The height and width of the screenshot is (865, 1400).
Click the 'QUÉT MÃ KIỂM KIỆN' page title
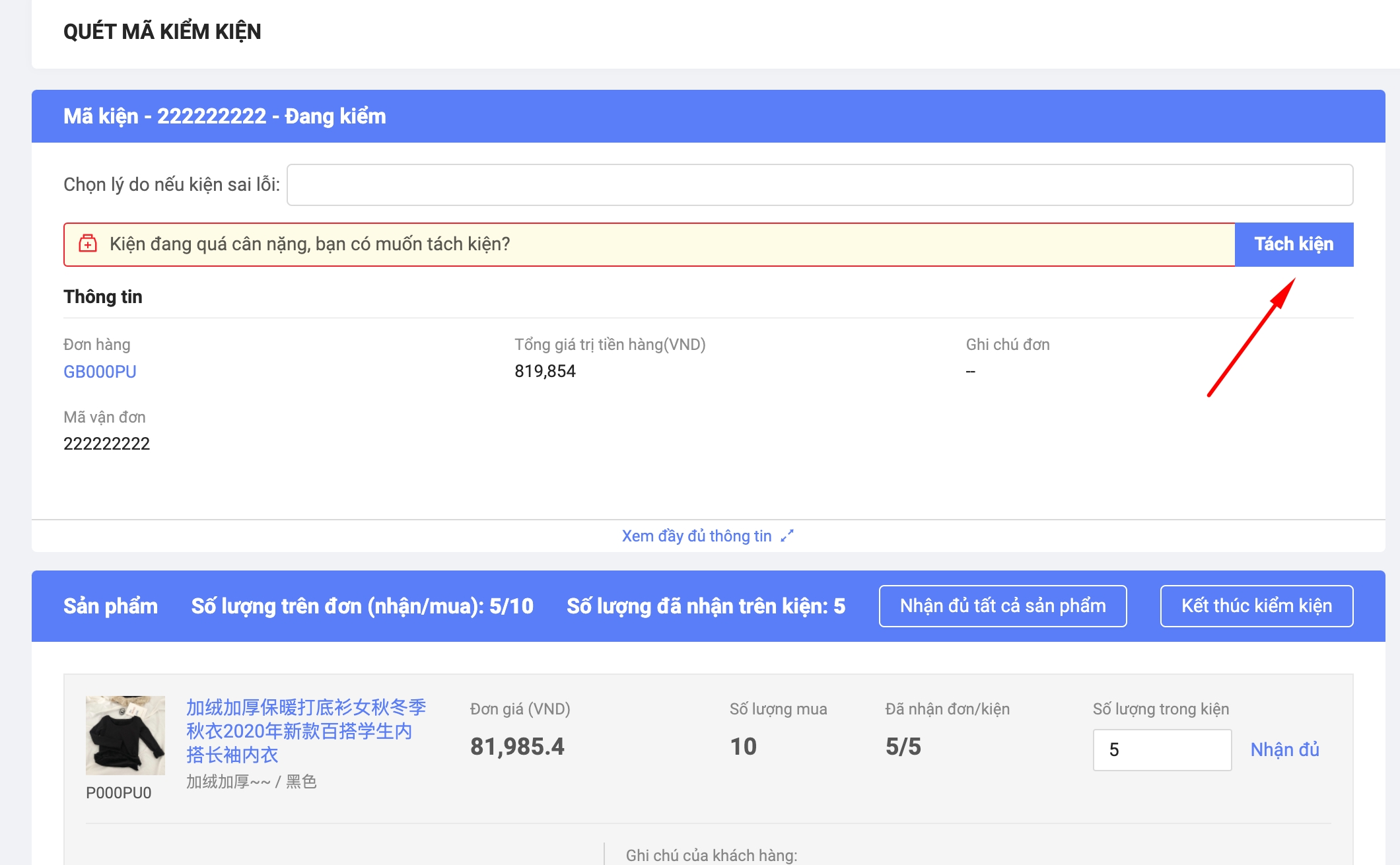[162, 32]
